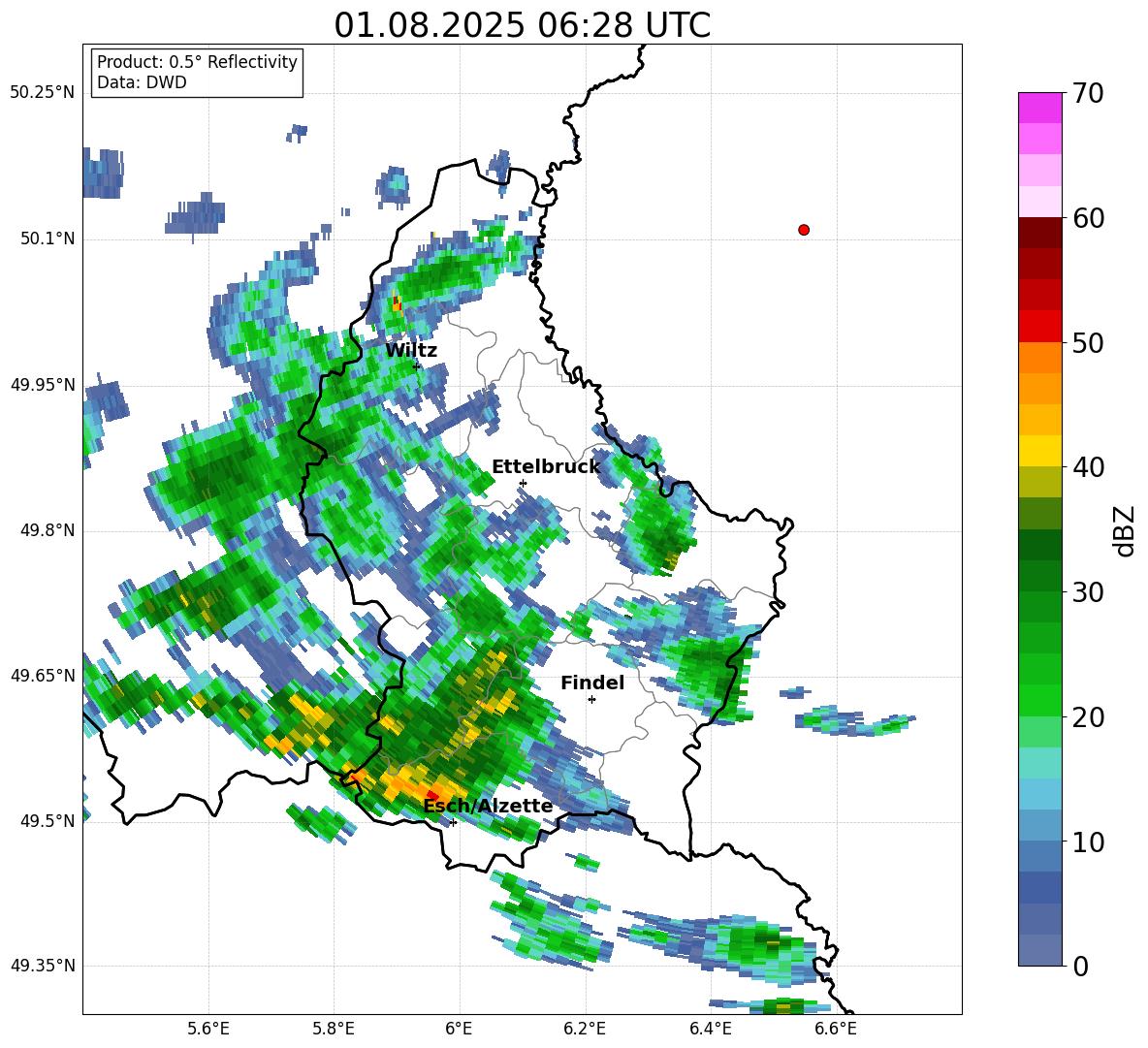Click the colorbar tick label 50
Viewport: 1148px width, 1048px height.
1088,343
